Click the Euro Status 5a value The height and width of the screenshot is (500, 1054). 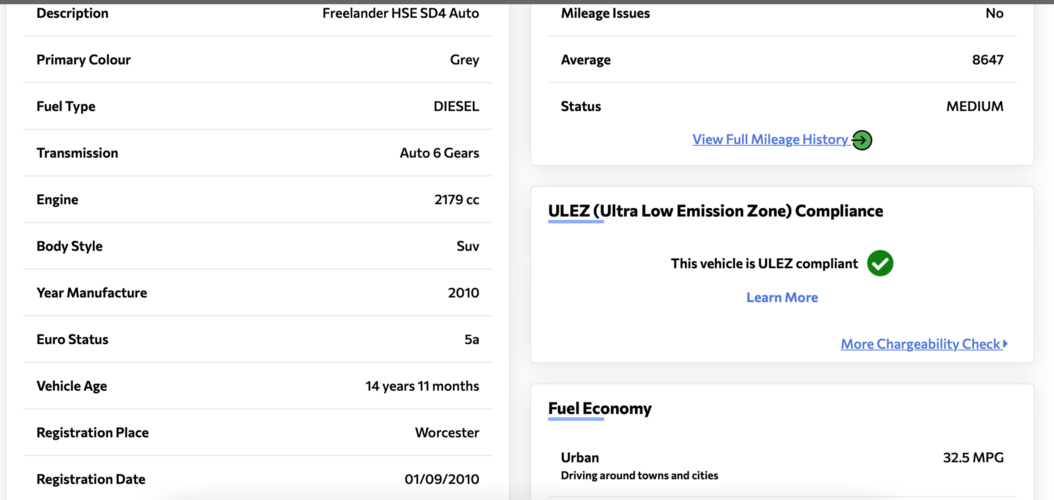tap(472, 339)
